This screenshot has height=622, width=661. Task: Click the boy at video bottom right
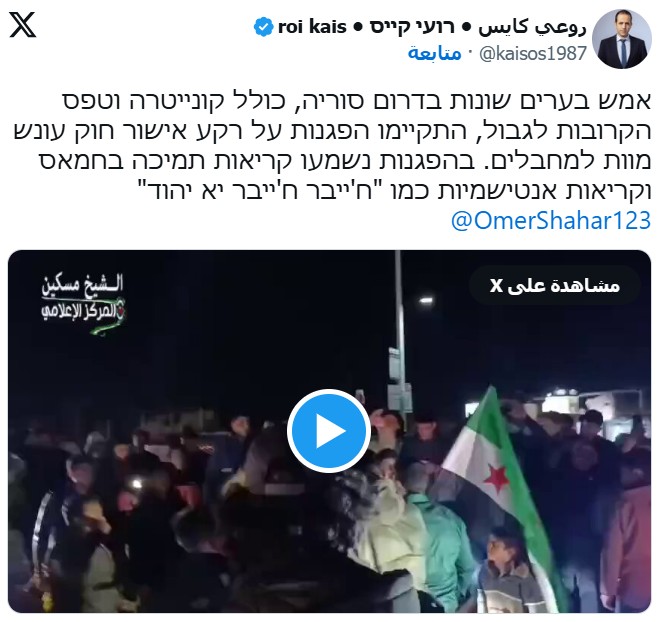[505, 569]
